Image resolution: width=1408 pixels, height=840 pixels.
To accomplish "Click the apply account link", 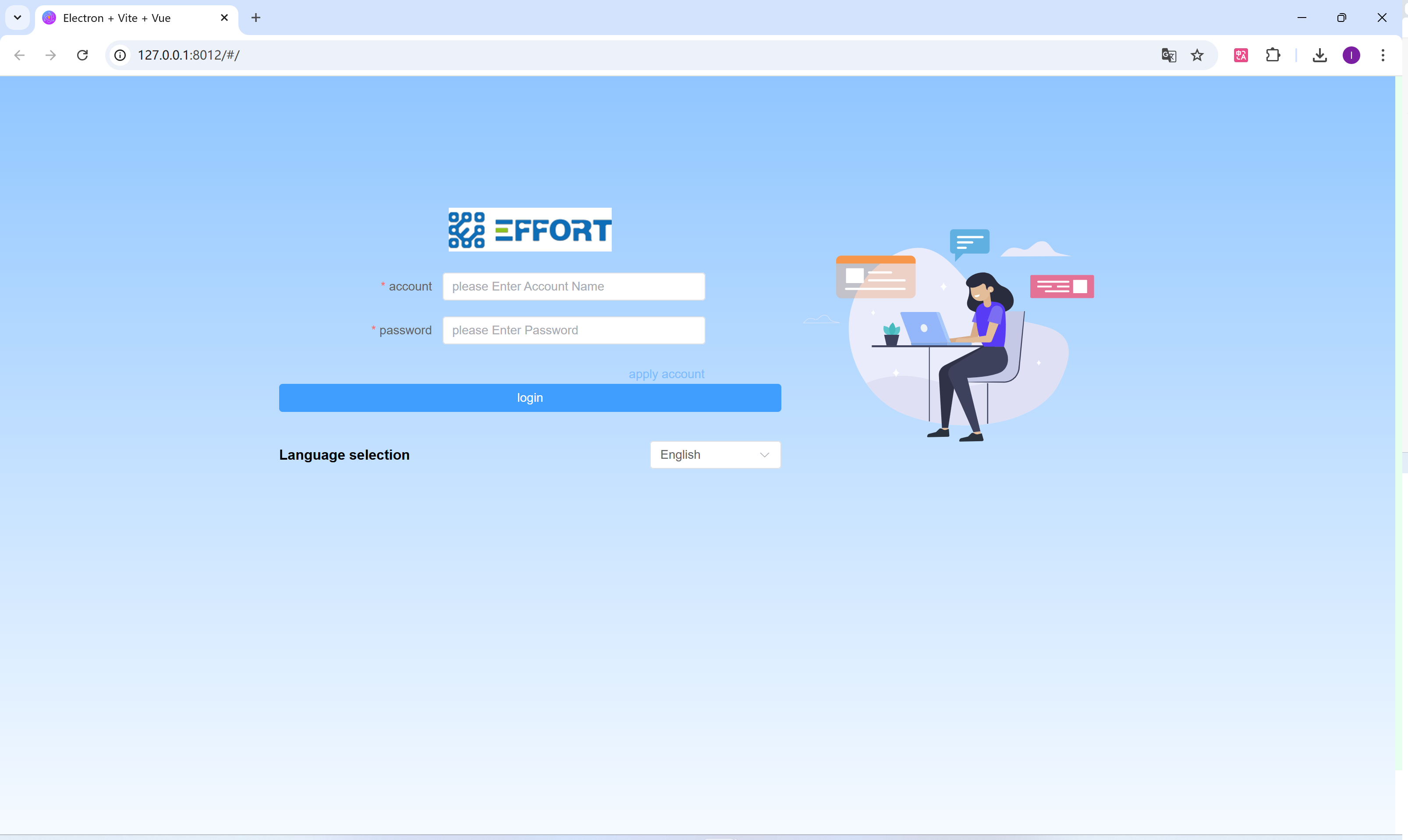I will (666, 374).
